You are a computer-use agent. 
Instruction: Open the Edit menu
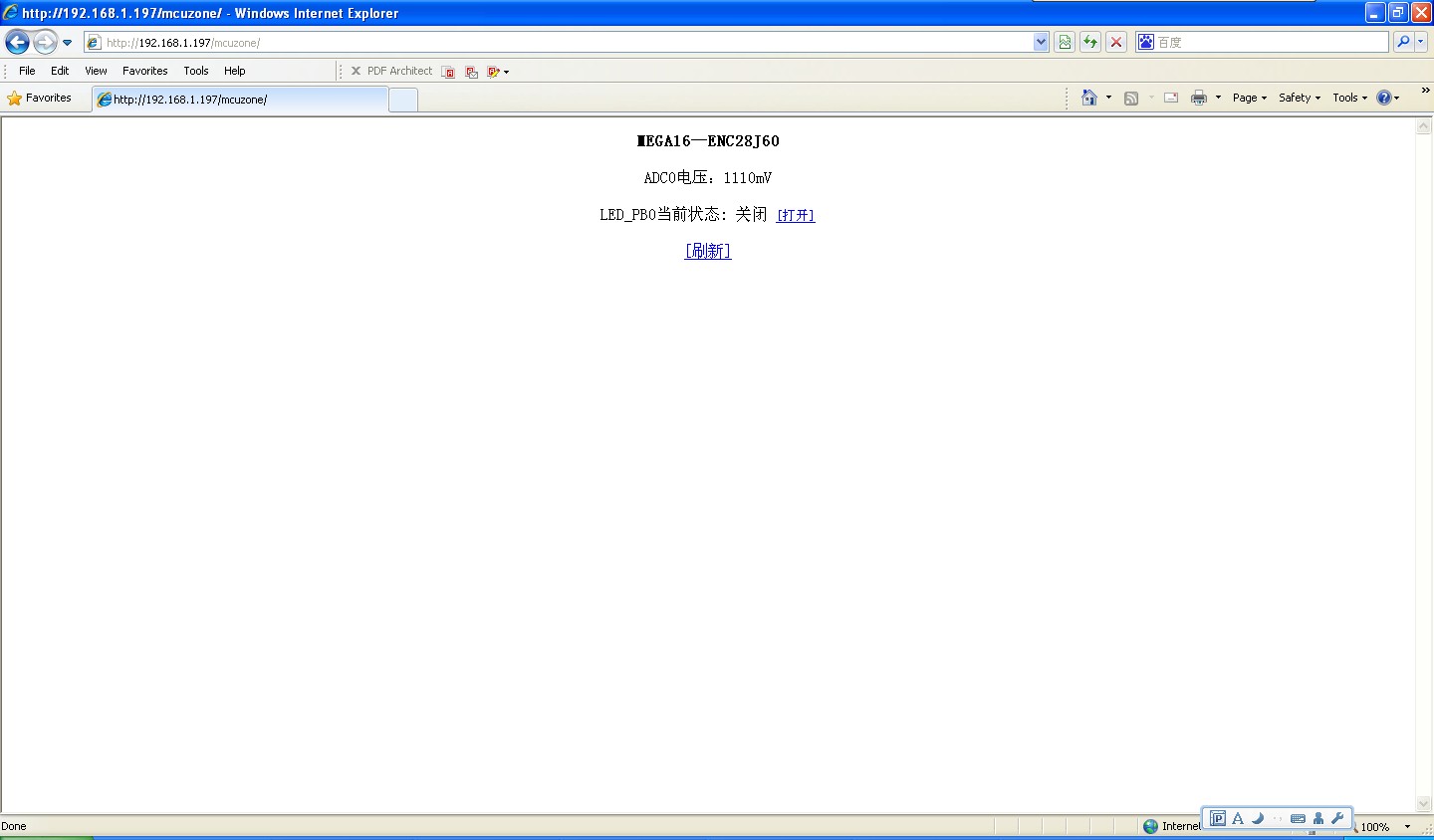coord(60,71)
